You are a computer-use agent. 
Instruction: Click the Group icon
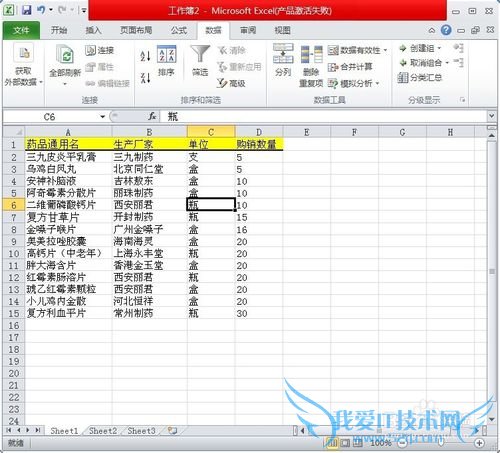pos(403,48)
